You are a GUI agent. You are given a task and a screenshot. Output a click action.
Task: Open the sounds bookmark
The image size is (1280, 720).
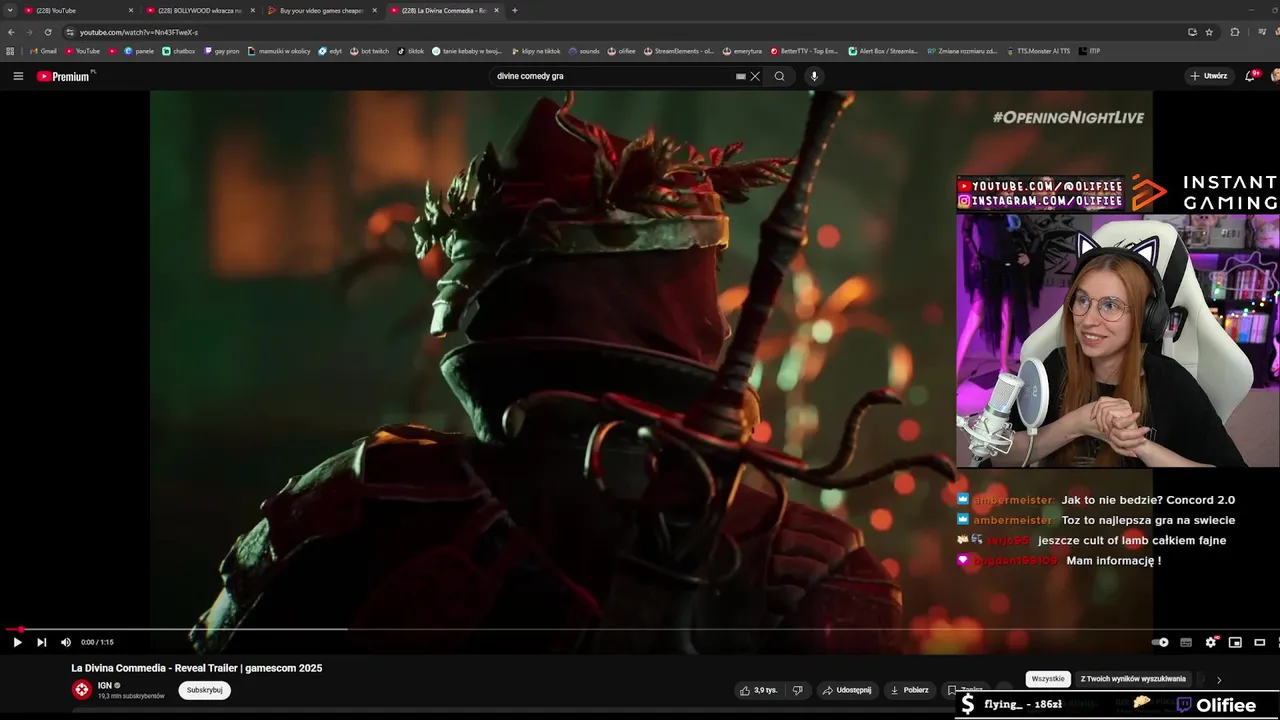click(584, 51)
